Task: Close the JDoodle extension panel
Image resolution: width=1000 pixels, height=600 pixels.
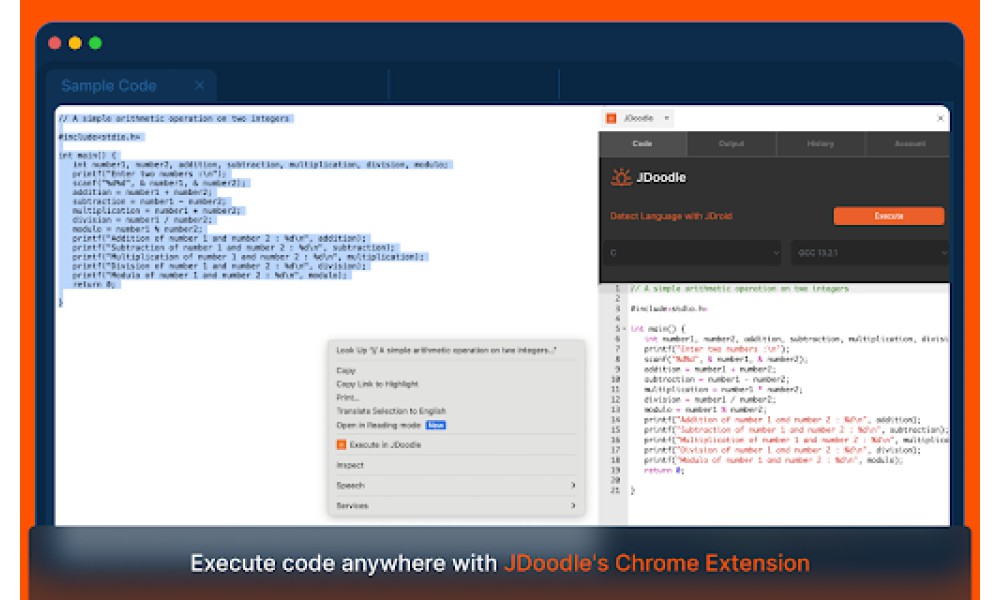Action: click(x=940, y=118)
